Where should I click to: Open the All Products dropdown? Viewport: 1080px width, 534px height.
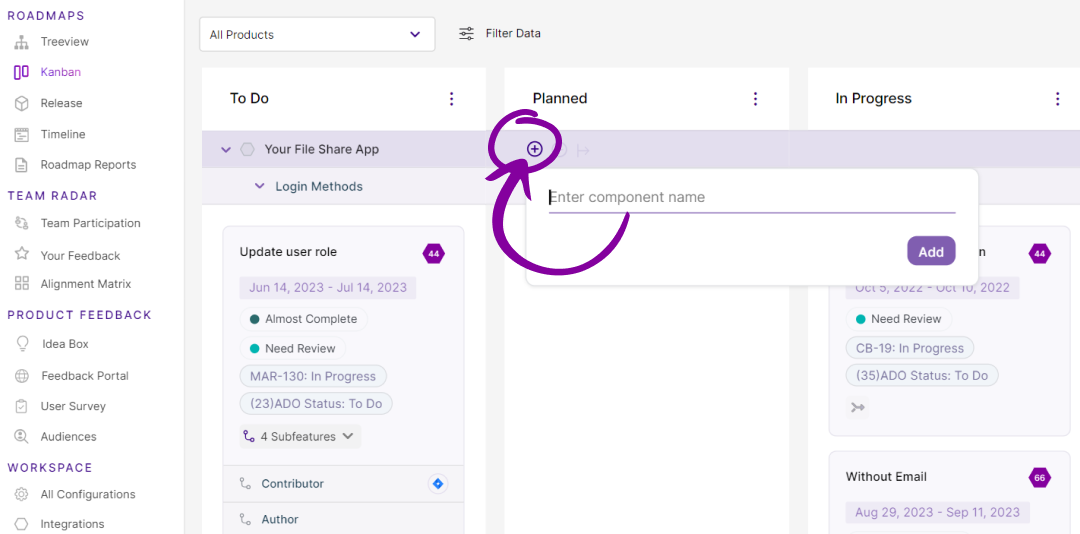[x=316, y=34]
